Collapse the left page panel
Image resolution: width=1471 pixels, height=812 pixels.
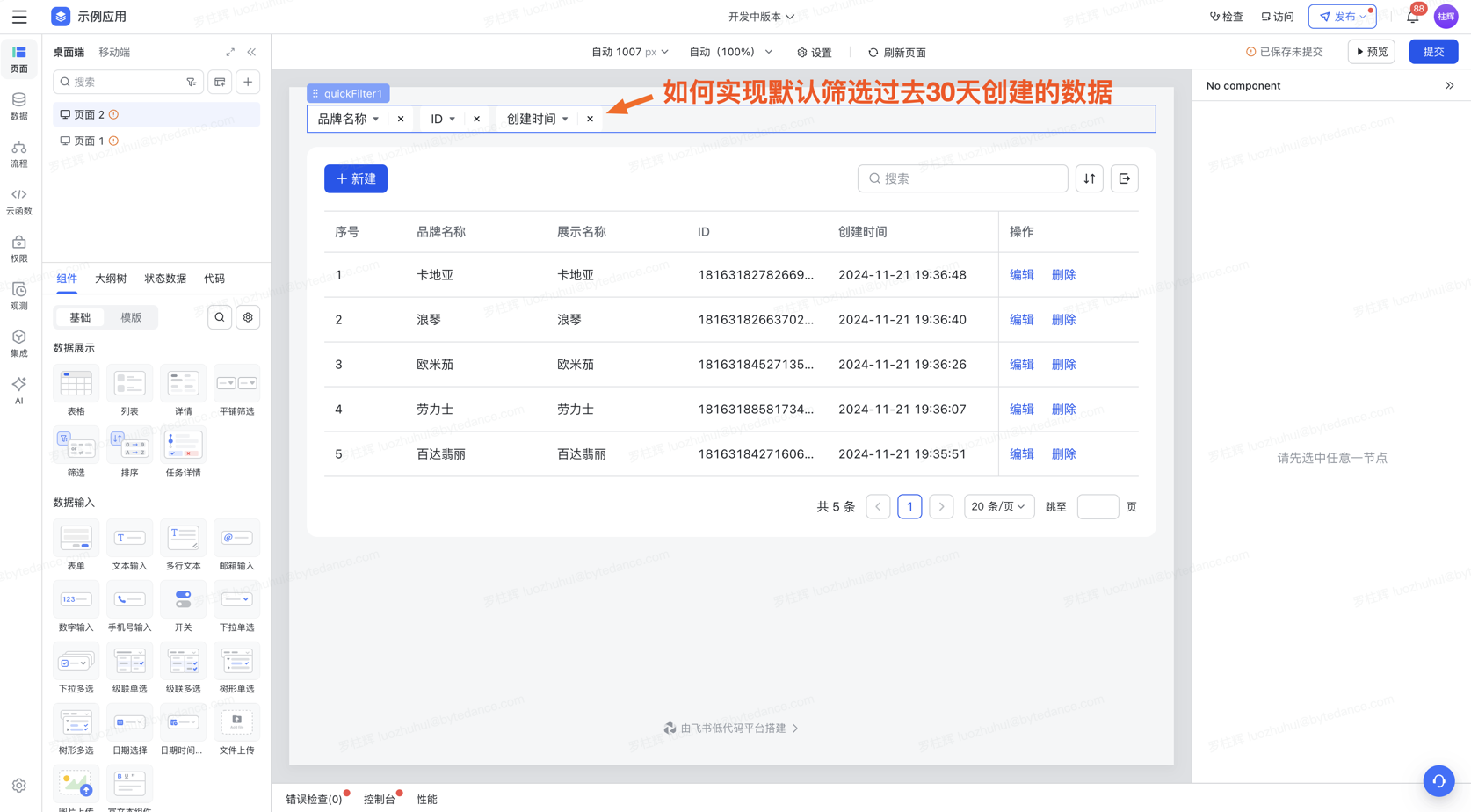pyautogui.click(x=252, y=52)
